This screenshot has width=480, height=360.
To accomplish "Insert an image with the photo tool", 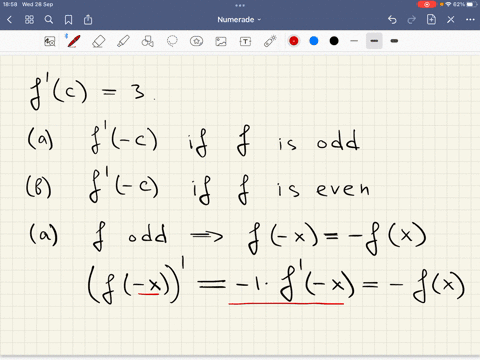I will 221,41.
